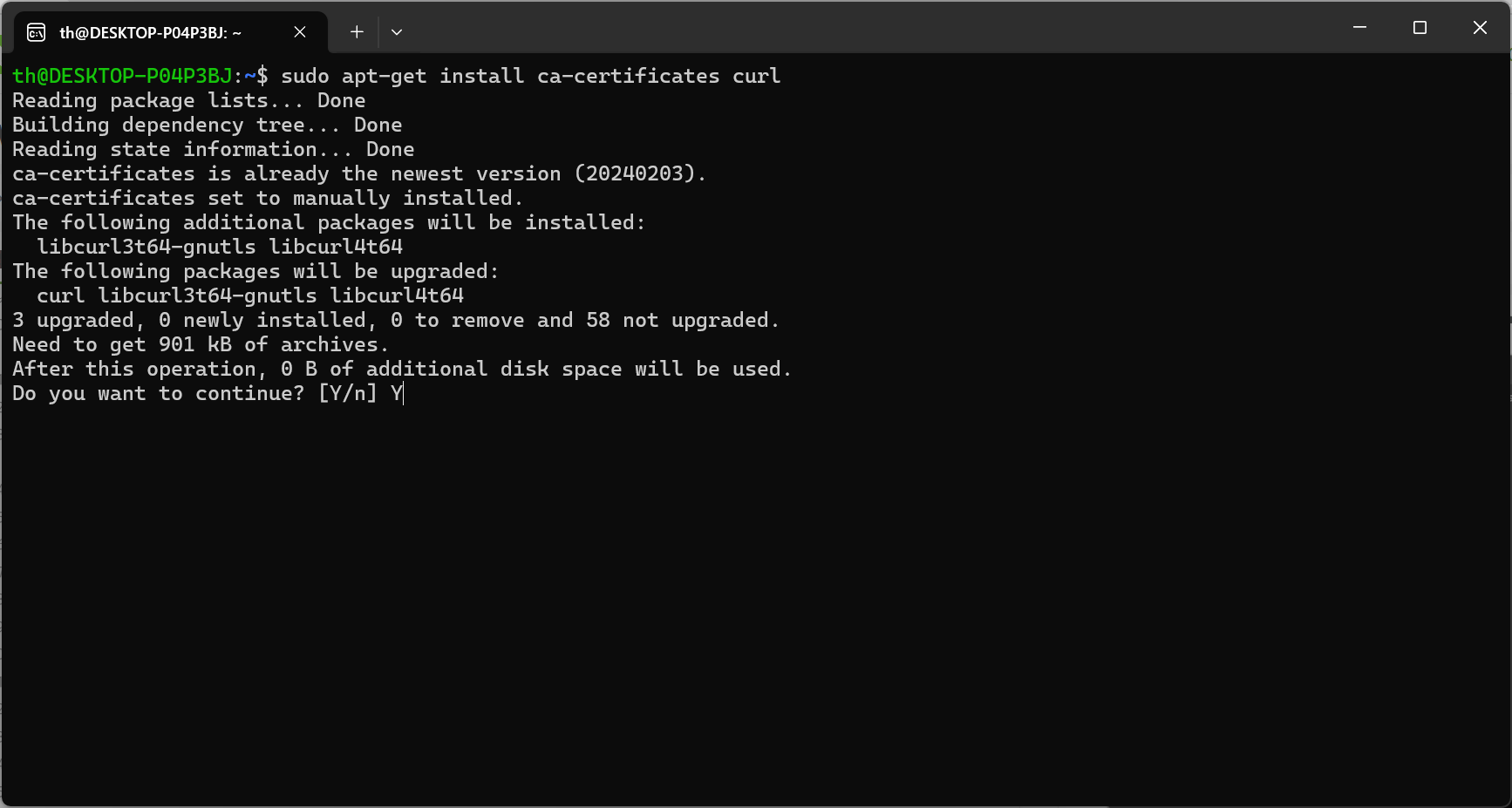Image resolution: width=1512 pixels, height=808 pixels.
Task: Select the tilde home path in the prompt
Action: pos(249,76)
